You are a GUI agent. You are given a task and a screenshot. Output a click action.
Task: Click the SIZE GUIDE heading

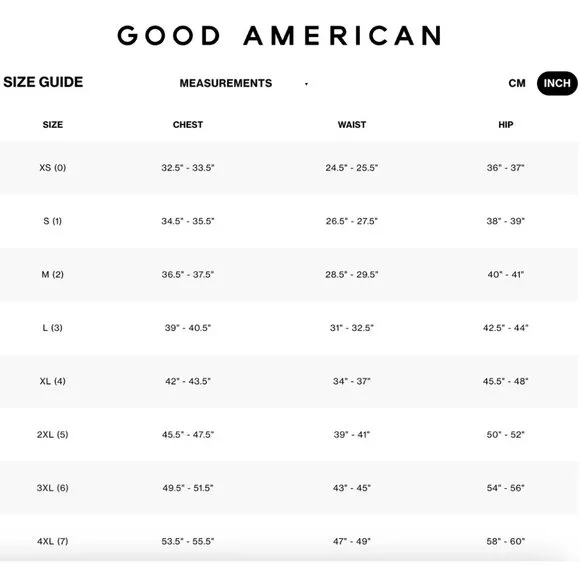(x=43, y=82)
